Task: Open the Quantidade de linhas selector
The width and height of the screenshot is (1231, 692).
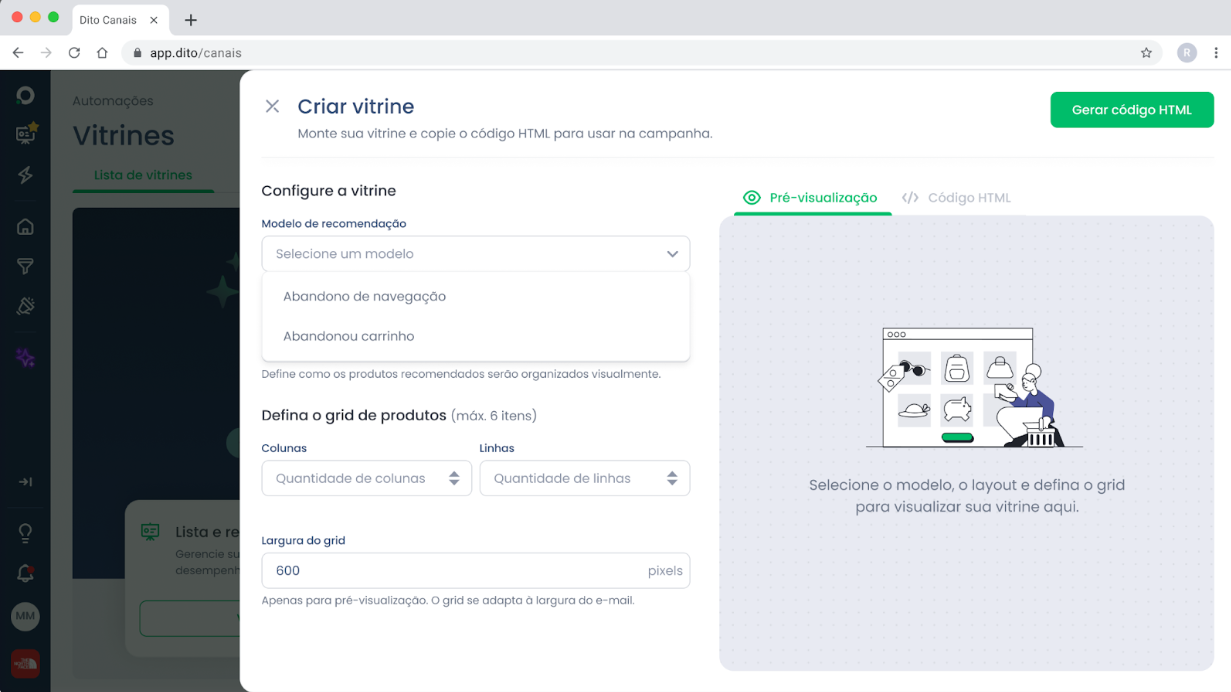Action: point(585,478)
